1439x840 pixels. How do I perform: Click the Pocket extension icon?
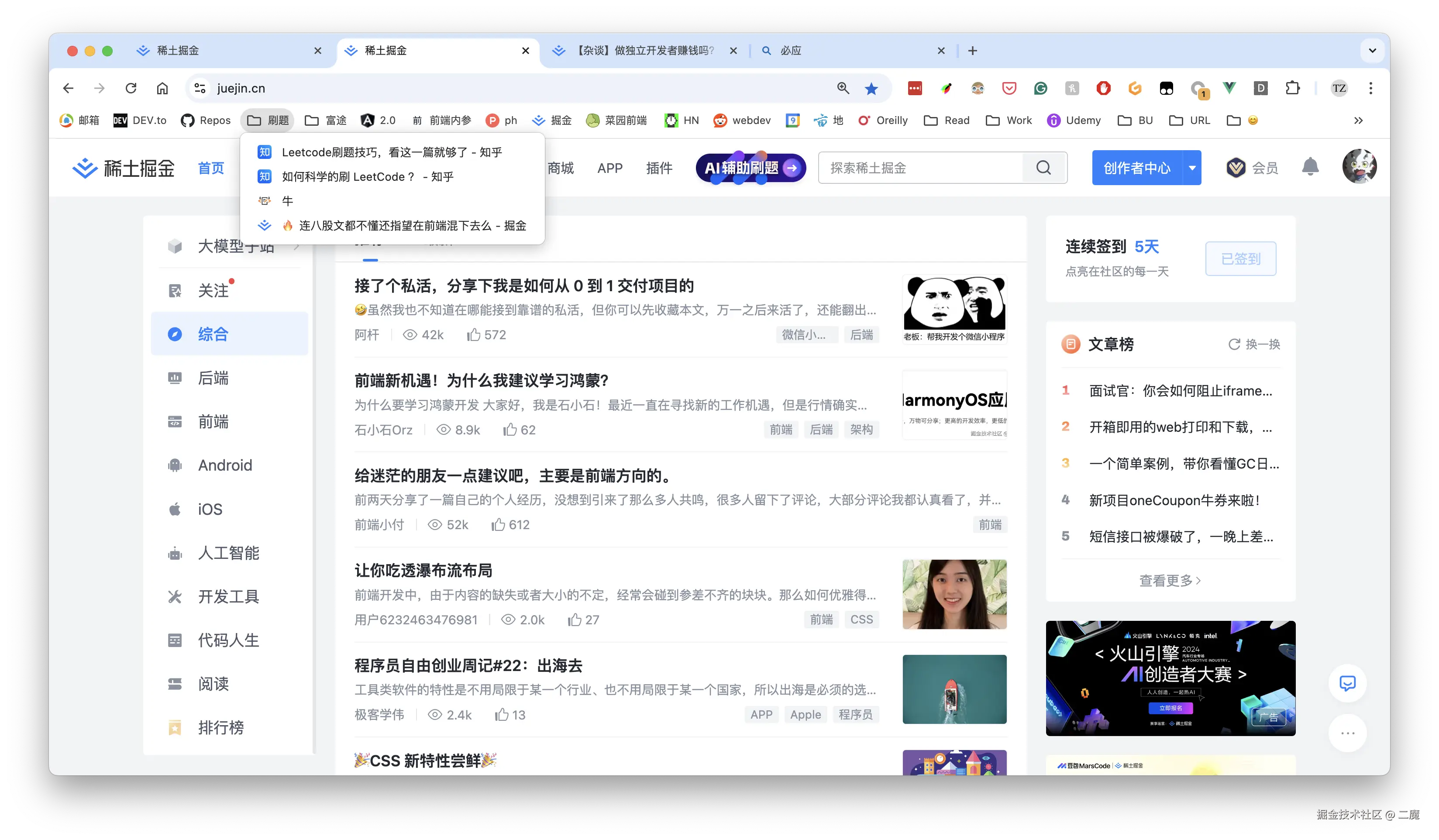coord(1009,89)
